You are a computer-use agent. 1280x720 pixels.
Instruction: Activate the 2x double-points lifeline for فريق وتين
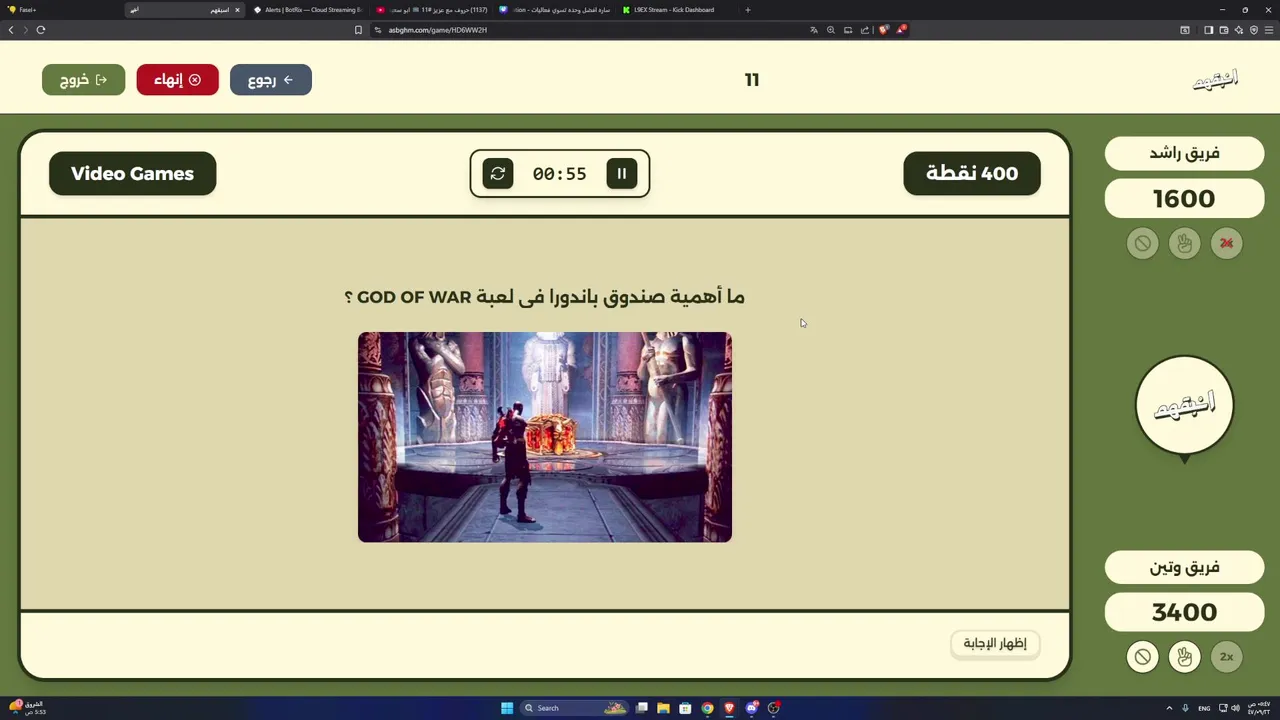[1227, 657]
